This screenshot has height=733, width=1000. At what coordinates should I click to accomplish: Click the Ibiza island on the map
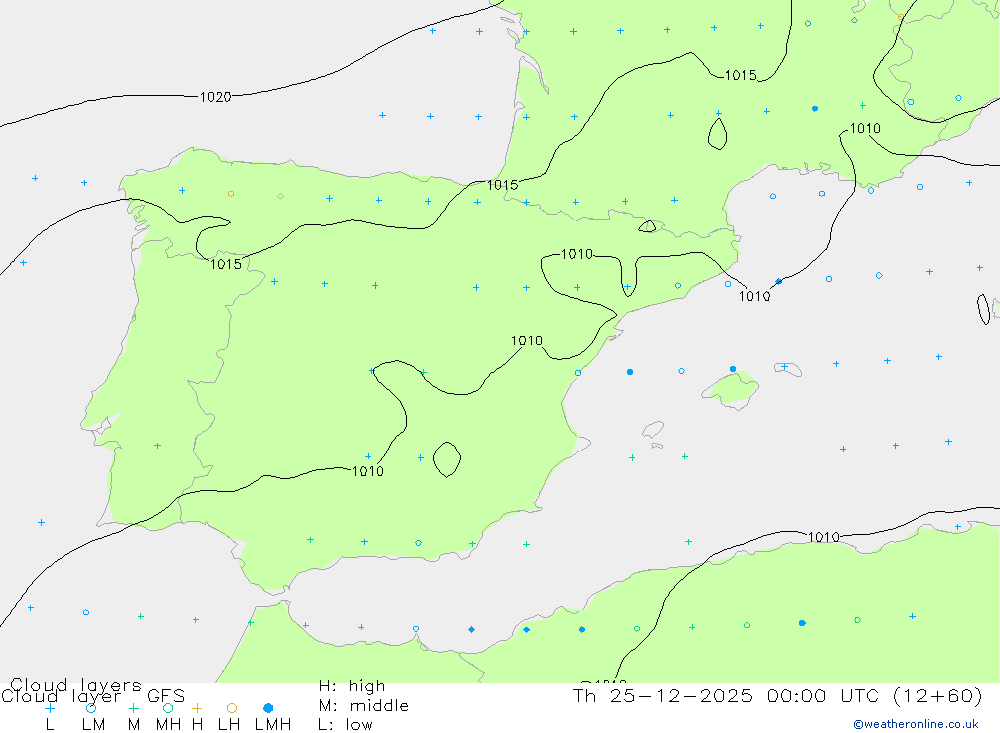[653, 430]
